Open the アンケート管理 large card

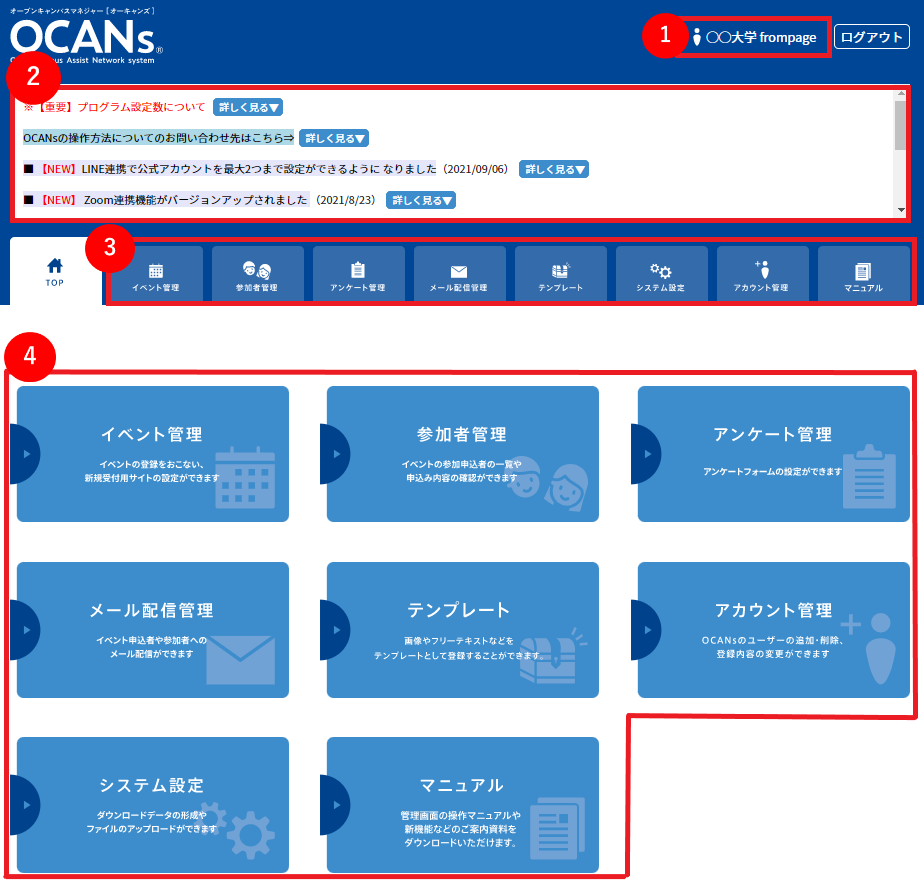[x=774, y=454]
